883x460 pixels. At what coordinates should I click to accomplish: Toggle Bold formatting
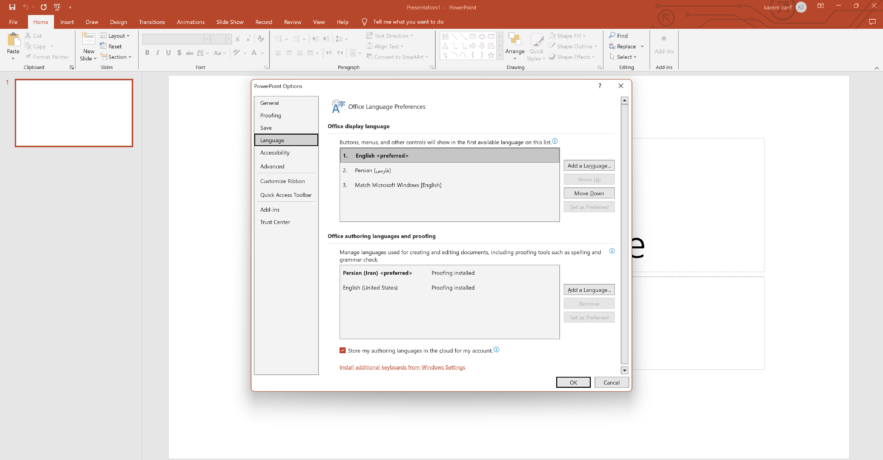point(147,53)
